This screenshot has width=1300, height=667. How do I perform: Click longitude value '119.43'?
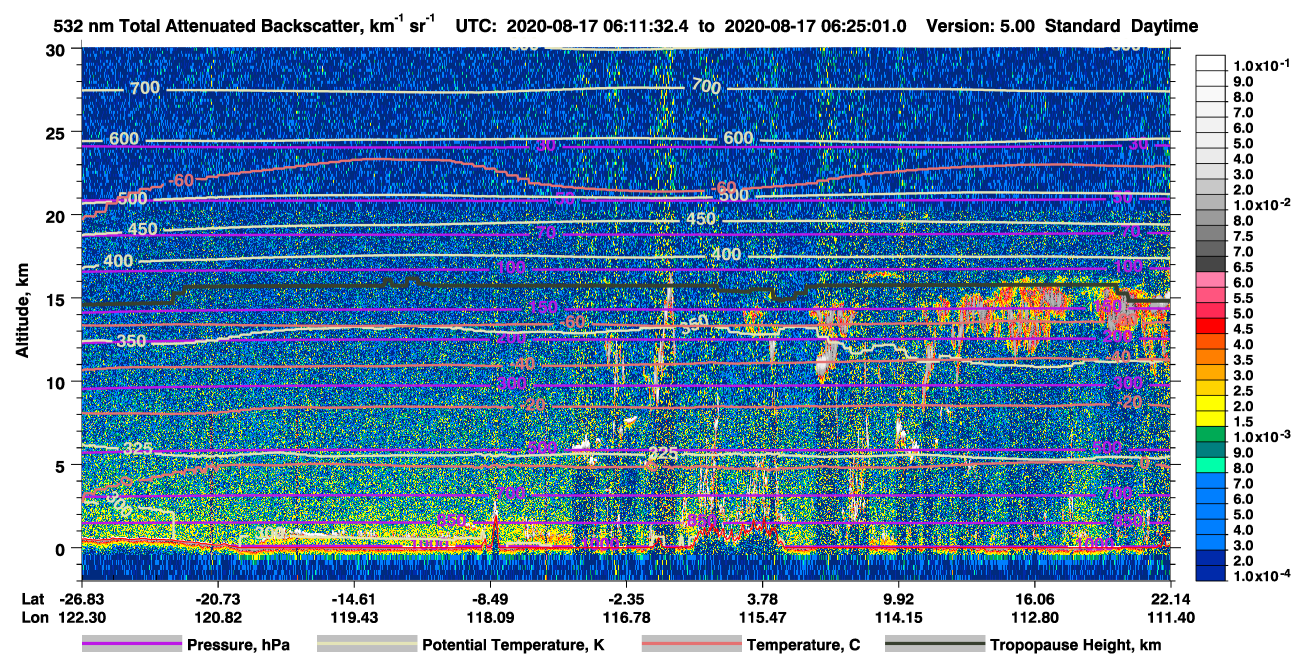(354, 617)
